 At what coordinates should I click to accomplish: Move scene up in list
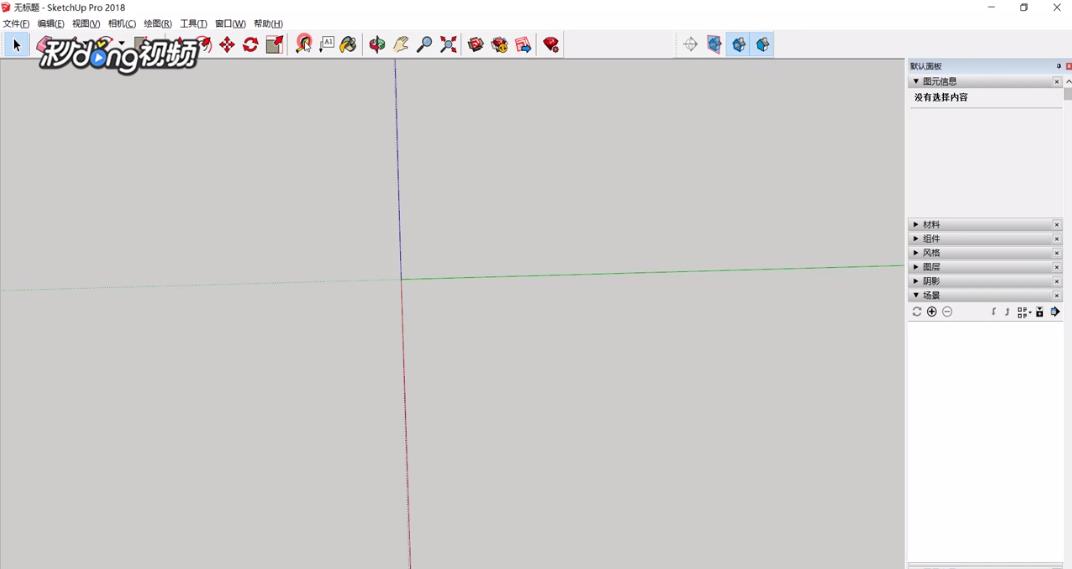pyautogui.click(x=994, y=312)
